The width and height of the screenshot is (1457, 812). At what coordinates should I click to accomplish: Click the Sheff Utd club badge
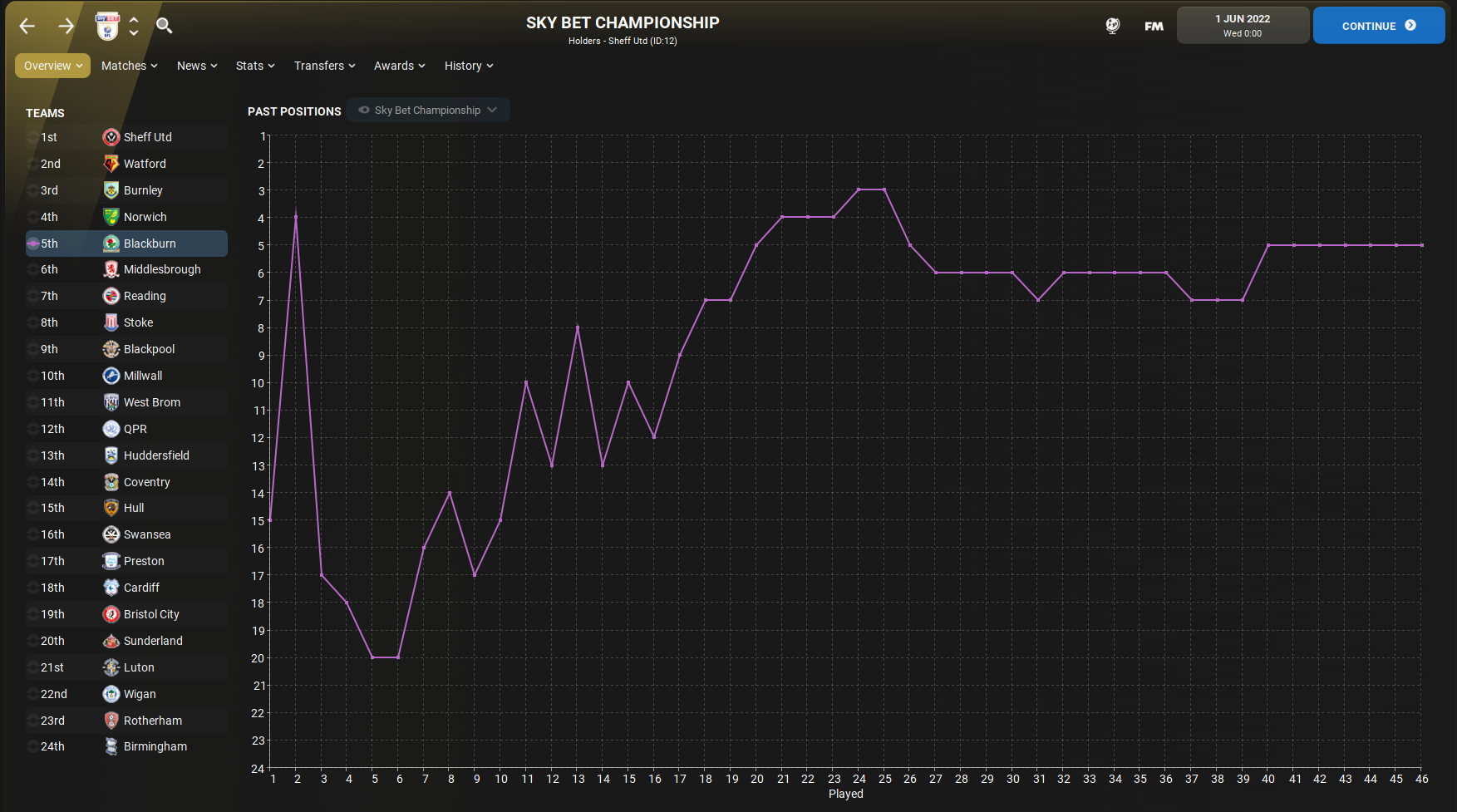[x=111, y=137]
